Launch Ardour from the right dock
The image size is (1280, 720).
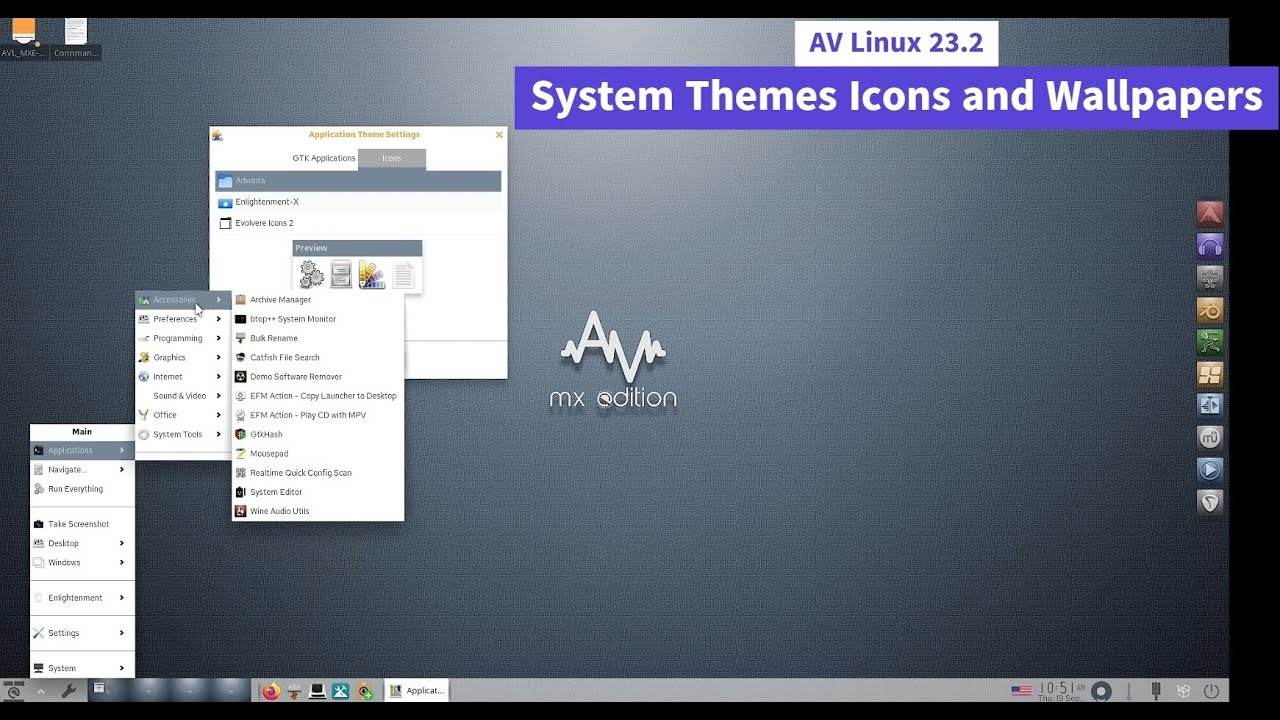point(1210,214)
